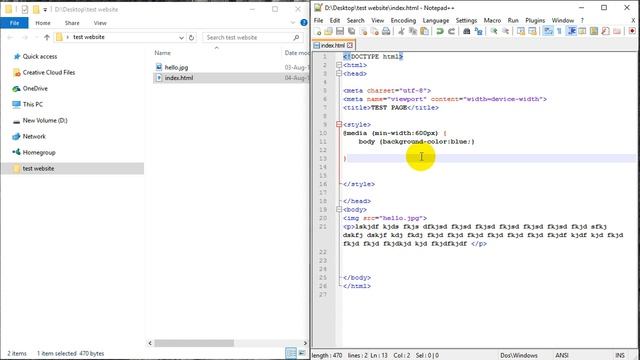This screenshot has height=360, width=640.
Task: Open Find with the binoculars icon
Action: click(x=467, y=31)
